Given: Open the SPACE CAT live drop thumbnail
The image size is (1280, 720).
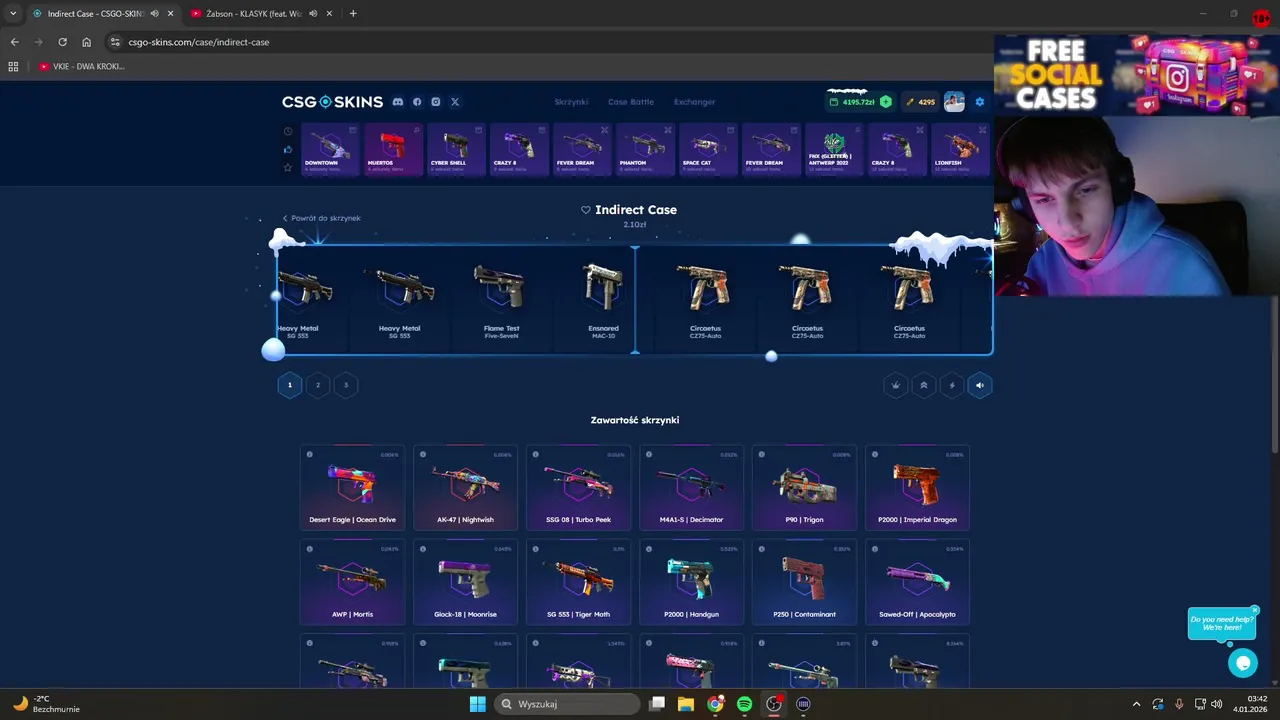Looking at the screenshot, I should click(x=708, y=148).
